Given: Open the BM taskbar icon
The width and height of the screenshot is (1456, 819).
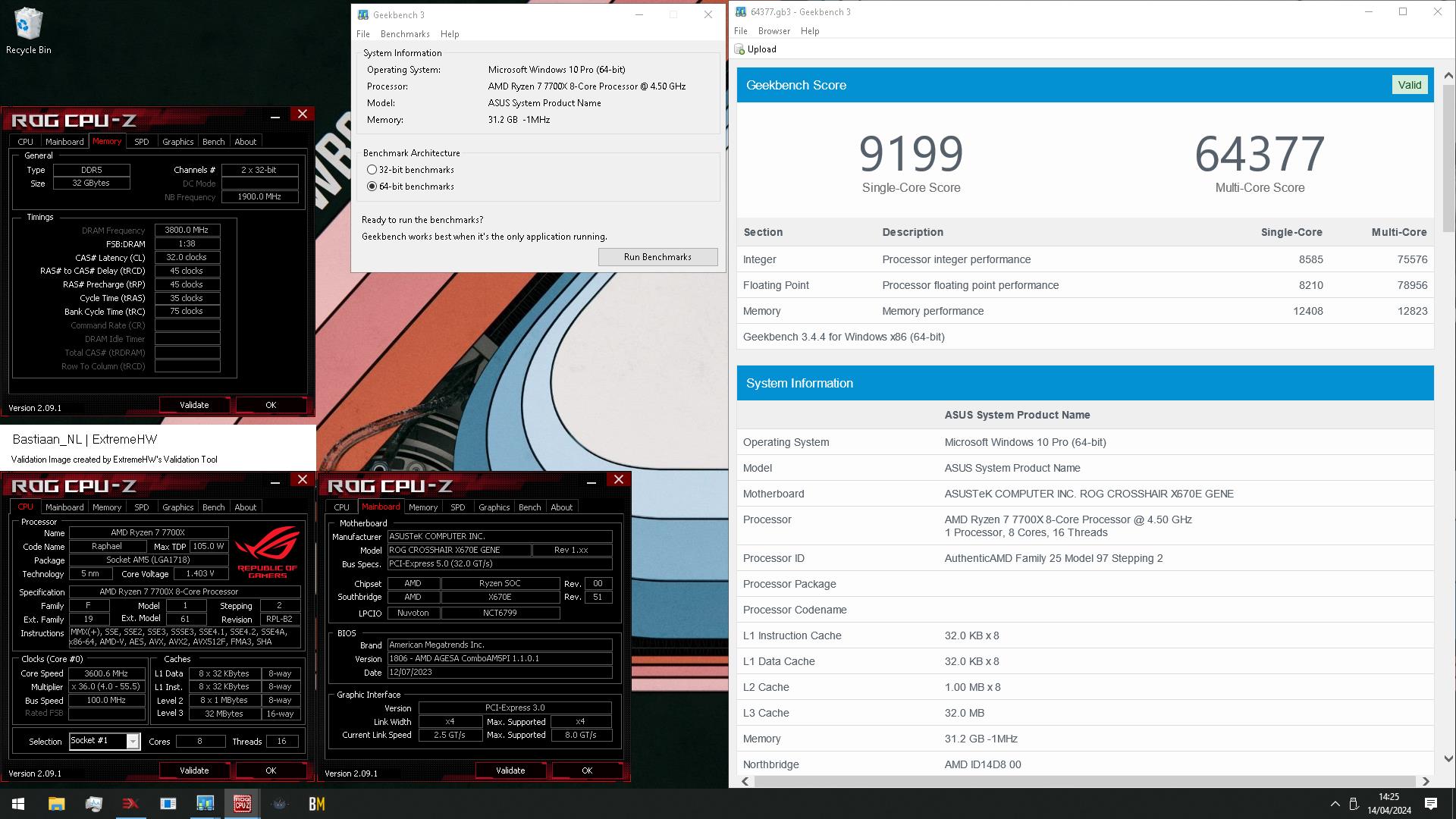Looking at the screenshot, I should pyautogui.click(x=316, y=804).
